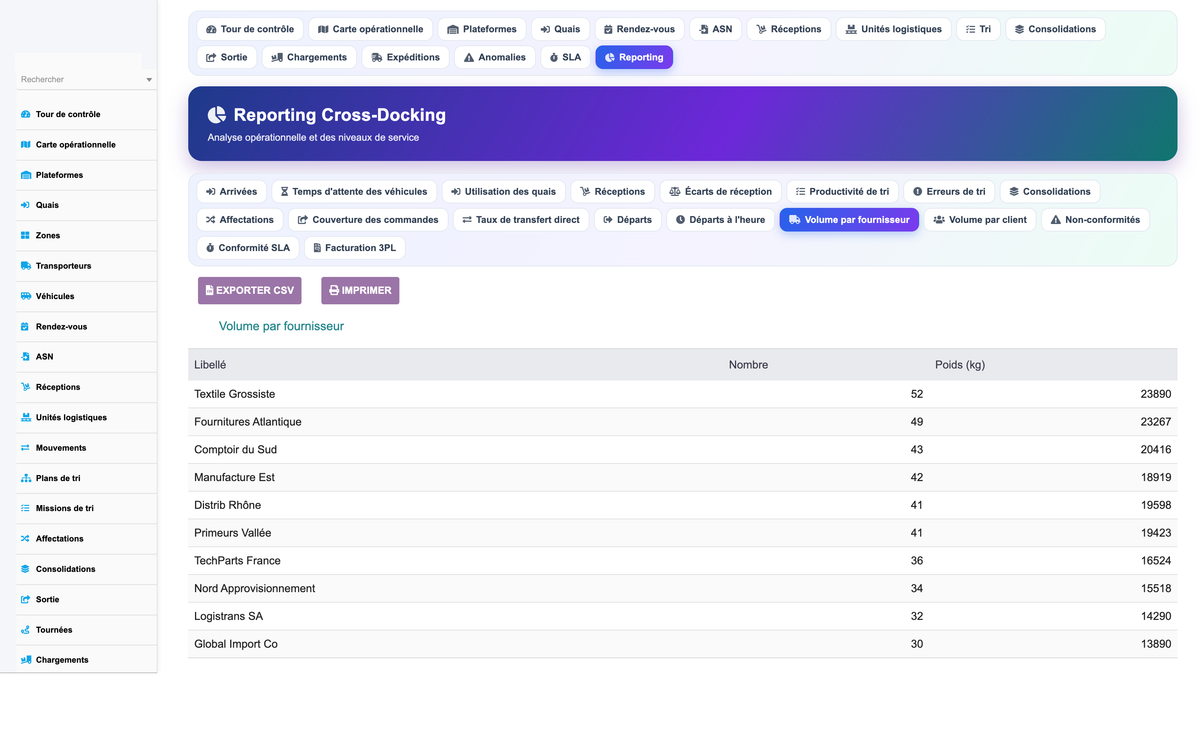Open Anomalies top navigation tab
This screenshot has height=743, width=1200.
pyautogui.click(x=495, y=57)
